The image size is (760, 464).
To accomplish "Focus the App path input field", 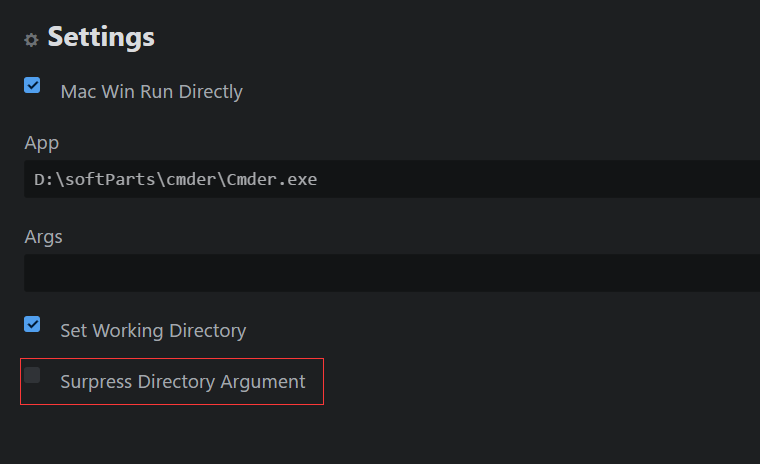I will [x=392, y=179].
